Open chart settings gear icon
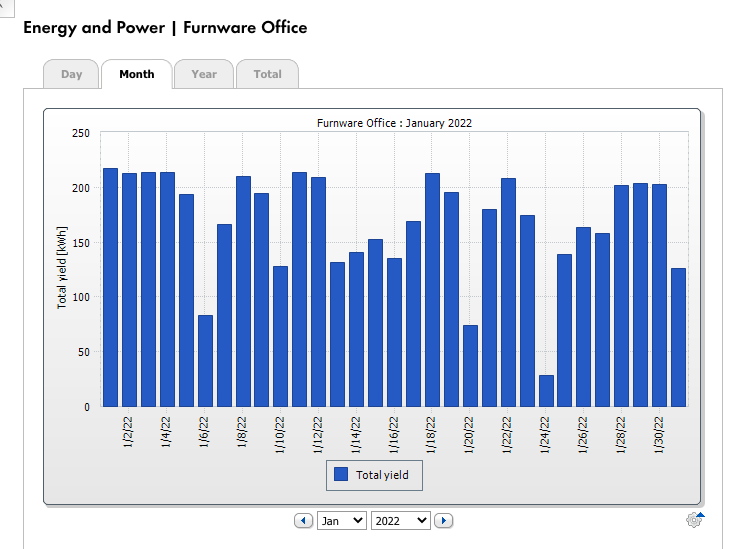The width and height of the screenshot is (737, 549). (695, 519)
